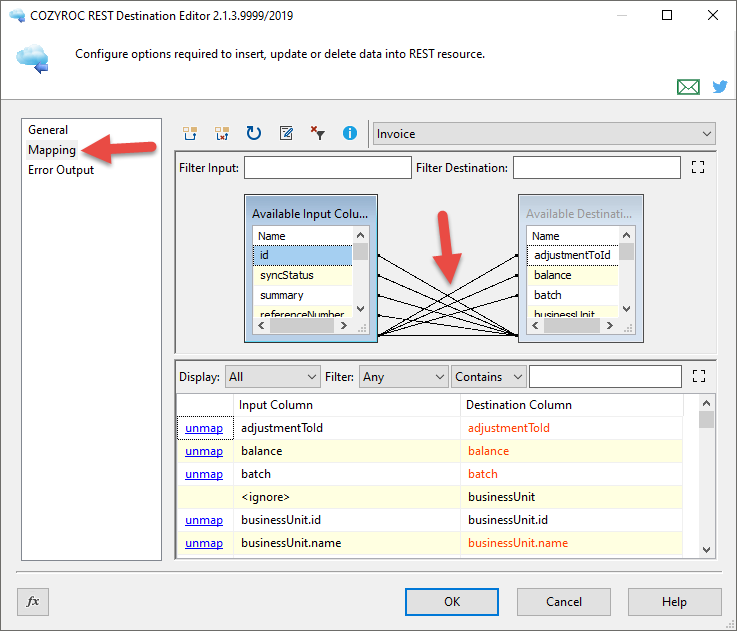737x631 pixels.
Task: Click up arrow of input columns scrollbar
Action: 361,235
